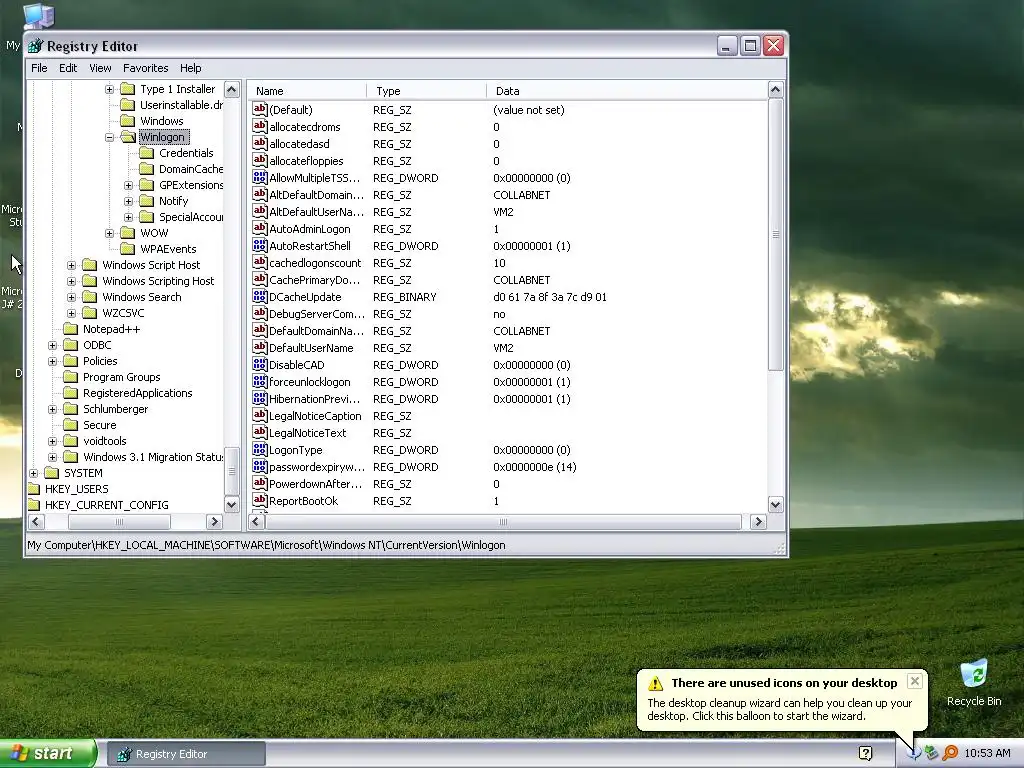This screenshot has width=1024, height=768.
Task: Expand the Windows Script Host key
Action: coord(72,265)
